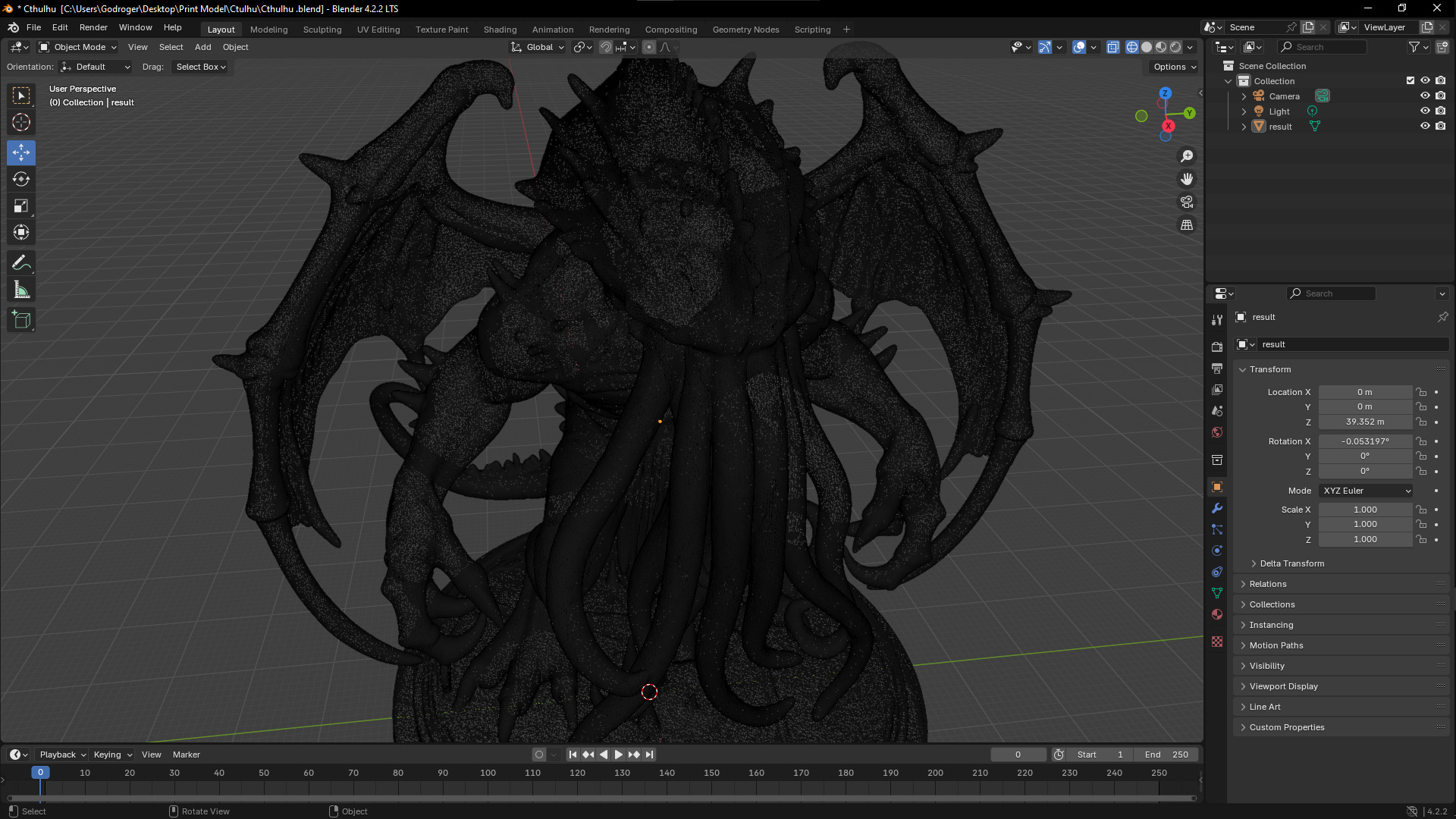
Task: Activate the Cursor tool
Action: click(21, 122)
